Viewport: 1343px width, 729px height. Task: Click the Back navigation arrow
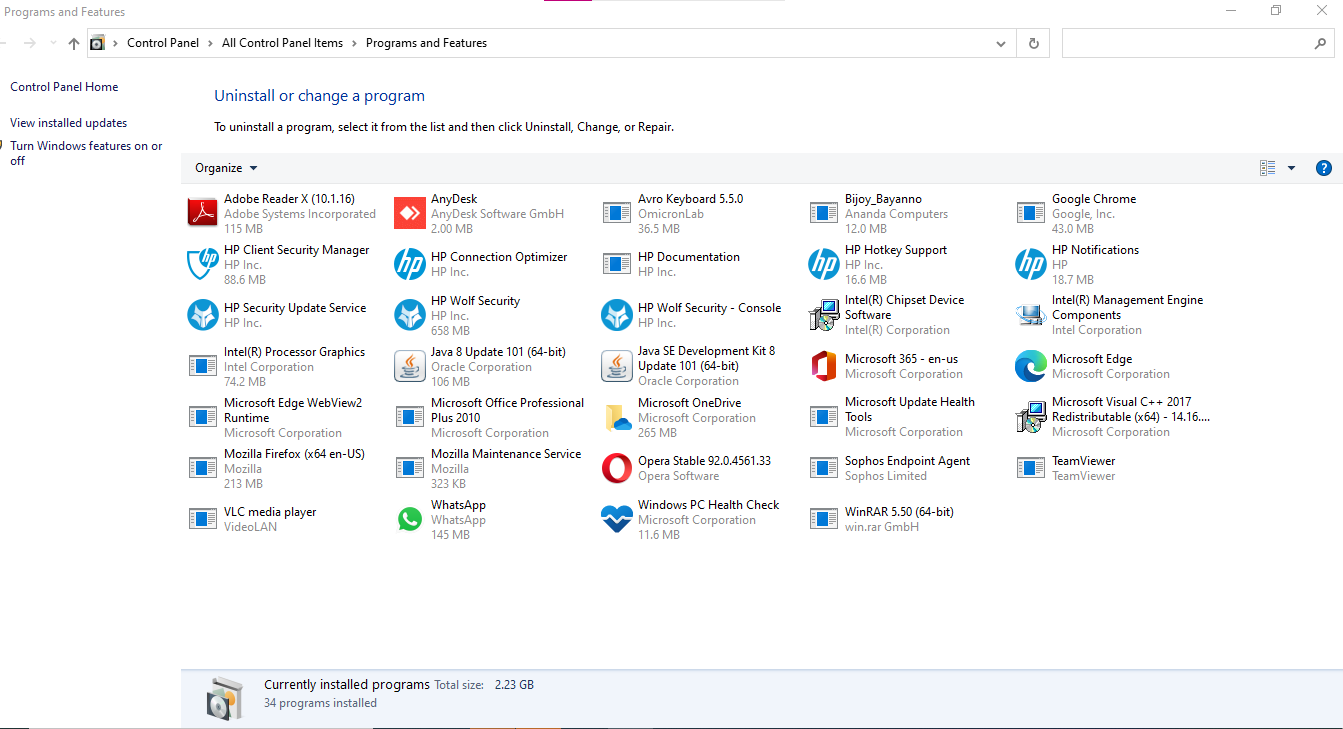pos(3,44)
